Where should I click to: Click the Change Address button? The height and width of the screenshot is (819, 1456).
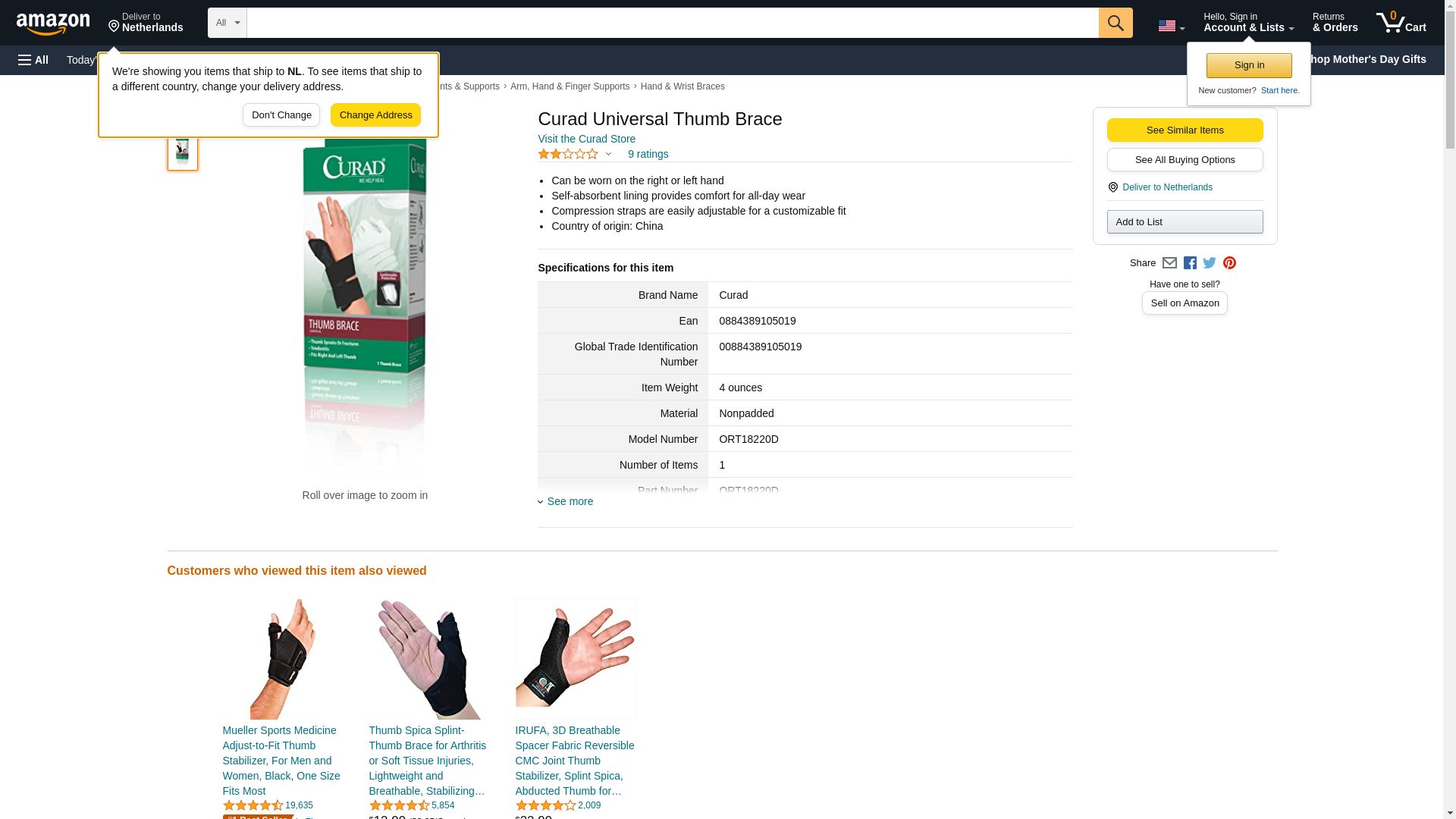[375, 115]
